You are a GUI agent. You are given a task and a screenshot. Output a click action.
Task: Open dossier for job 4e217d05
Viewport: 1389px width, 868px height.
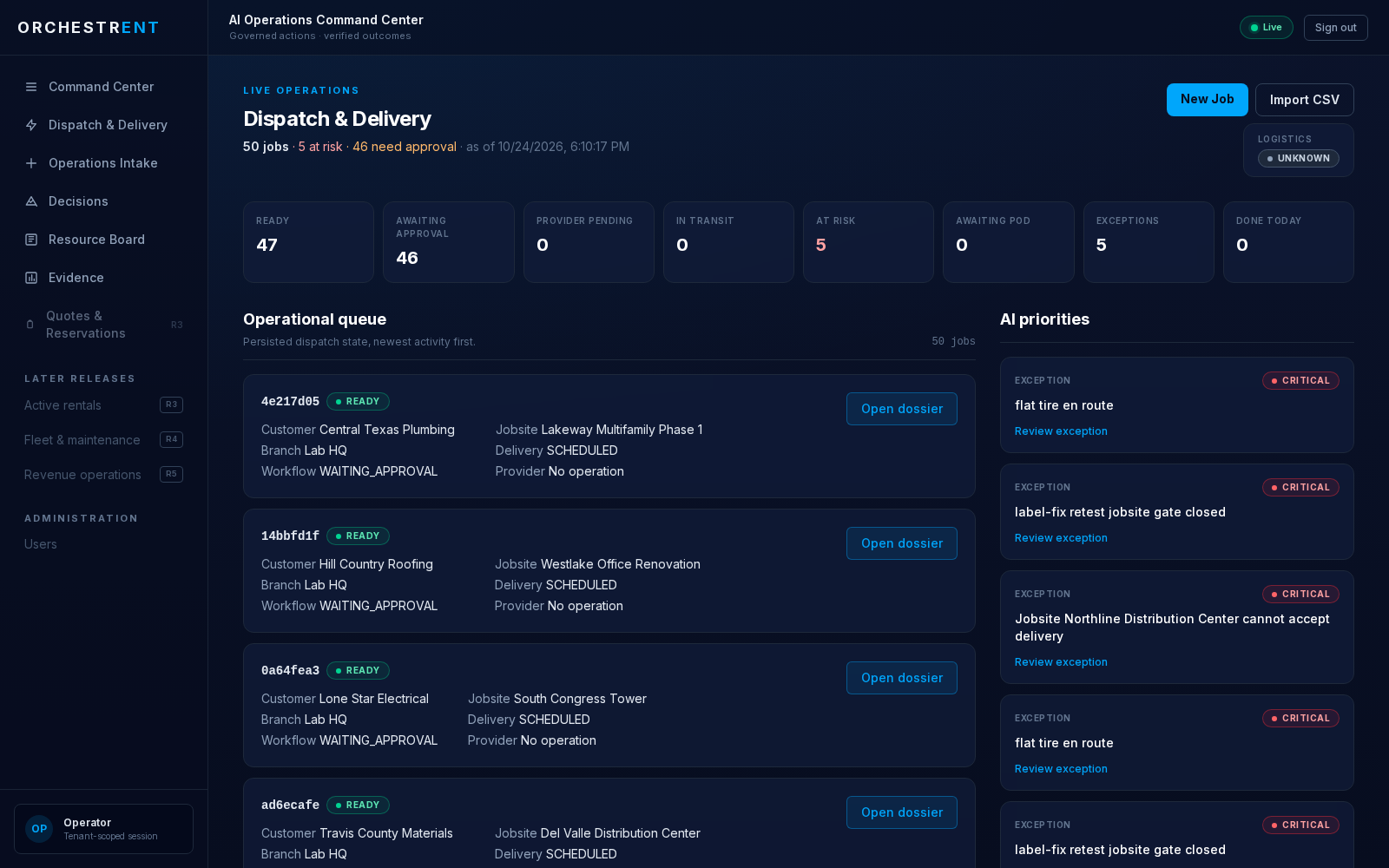pyautogui.click(x=901, y=409)
